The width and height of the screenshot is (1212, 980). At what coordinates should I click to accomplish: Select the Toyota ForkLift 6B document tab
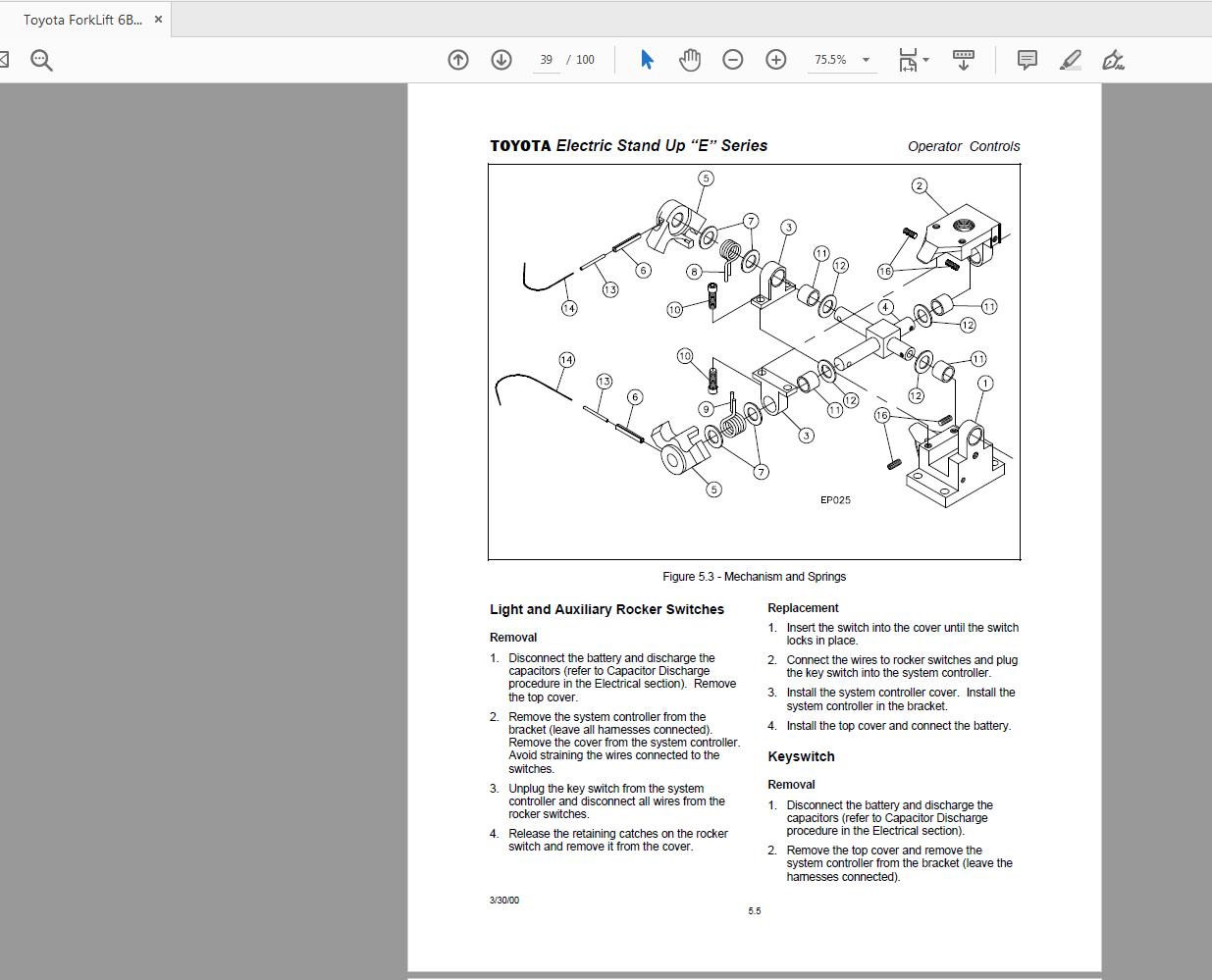tap(79, 18)
